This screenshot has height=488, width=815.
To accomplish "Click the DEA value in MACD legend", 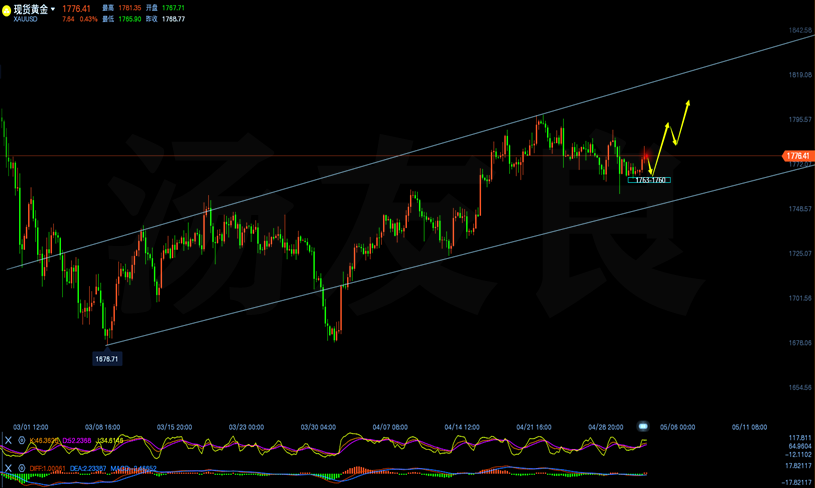I will 88,469.
